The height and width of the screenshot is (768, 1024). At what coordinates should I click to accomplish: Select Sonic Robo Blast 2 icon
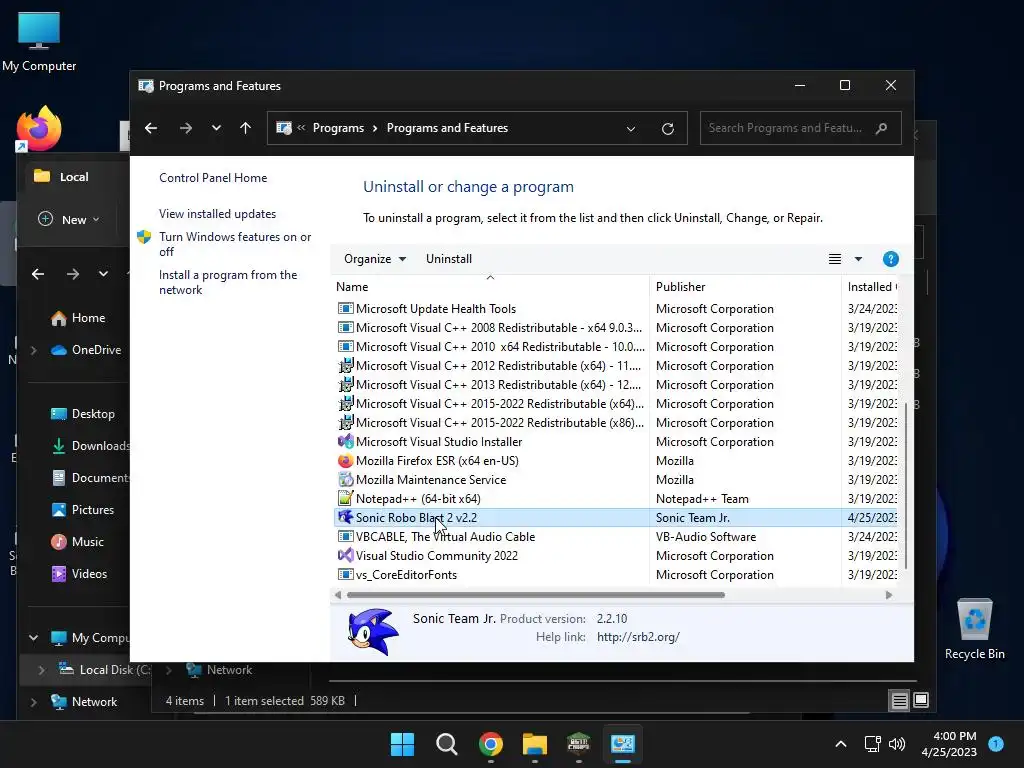pos(345,517)
